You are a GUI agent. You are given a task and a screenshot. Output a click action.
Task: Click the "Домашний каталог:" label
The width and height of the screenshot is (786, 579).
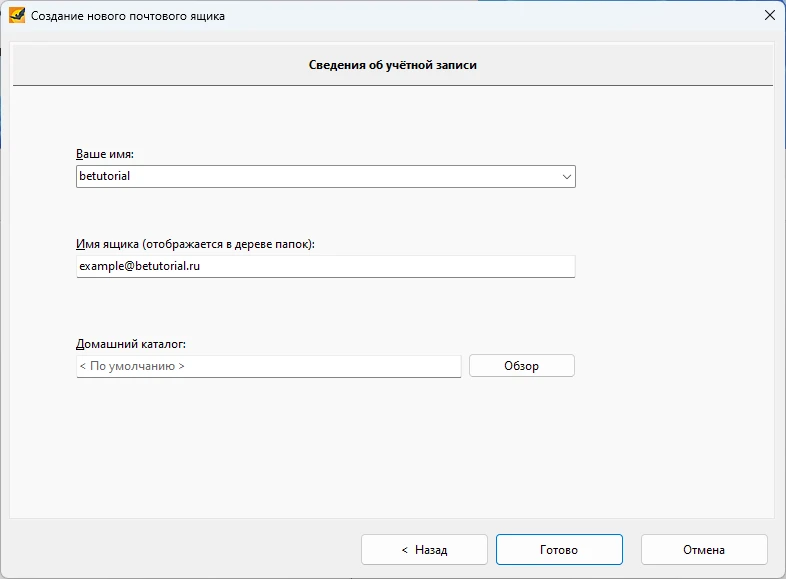(131, 344)
